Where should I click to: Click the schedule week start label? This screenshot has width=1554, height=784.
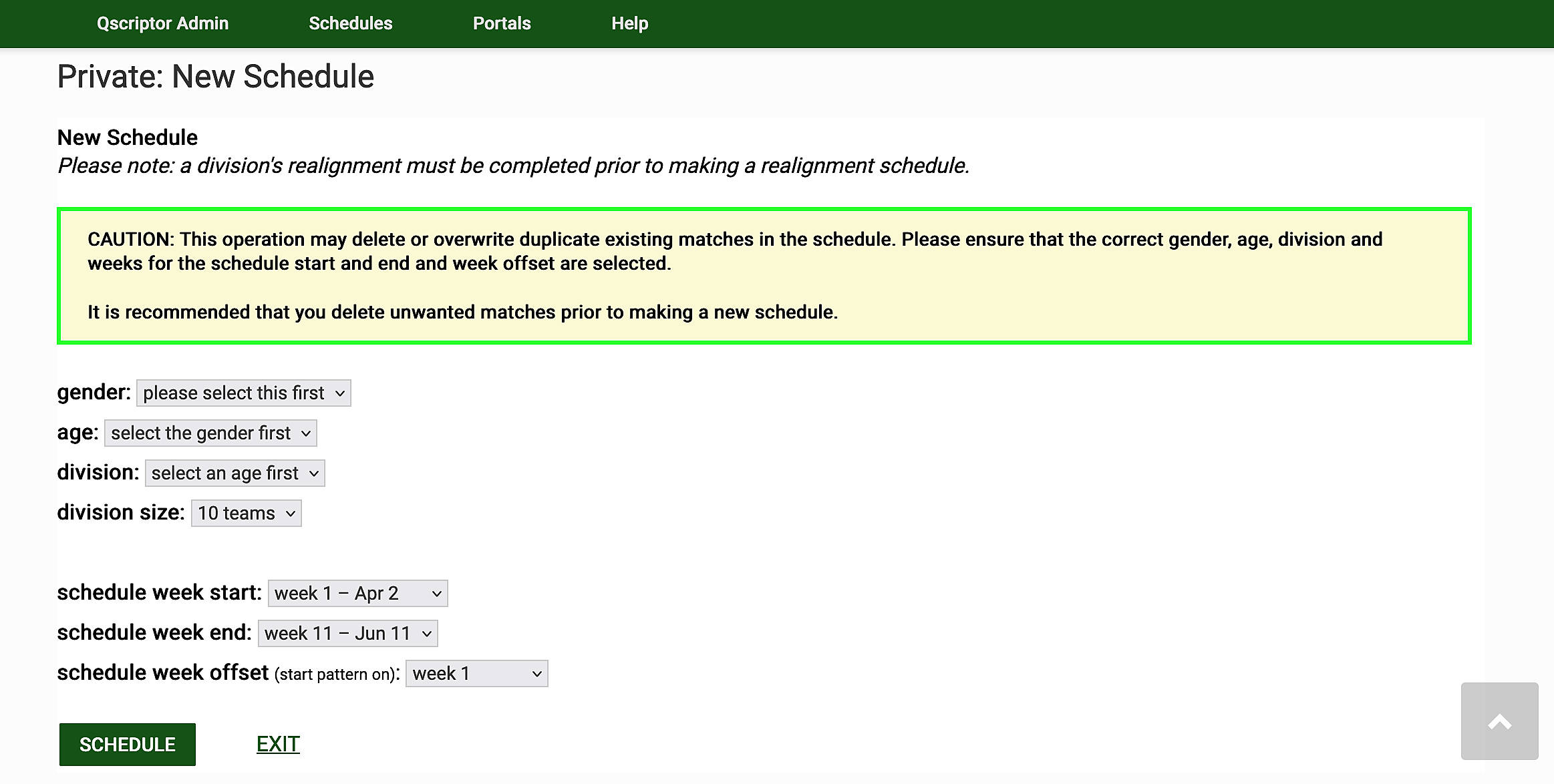coord(159,592)
